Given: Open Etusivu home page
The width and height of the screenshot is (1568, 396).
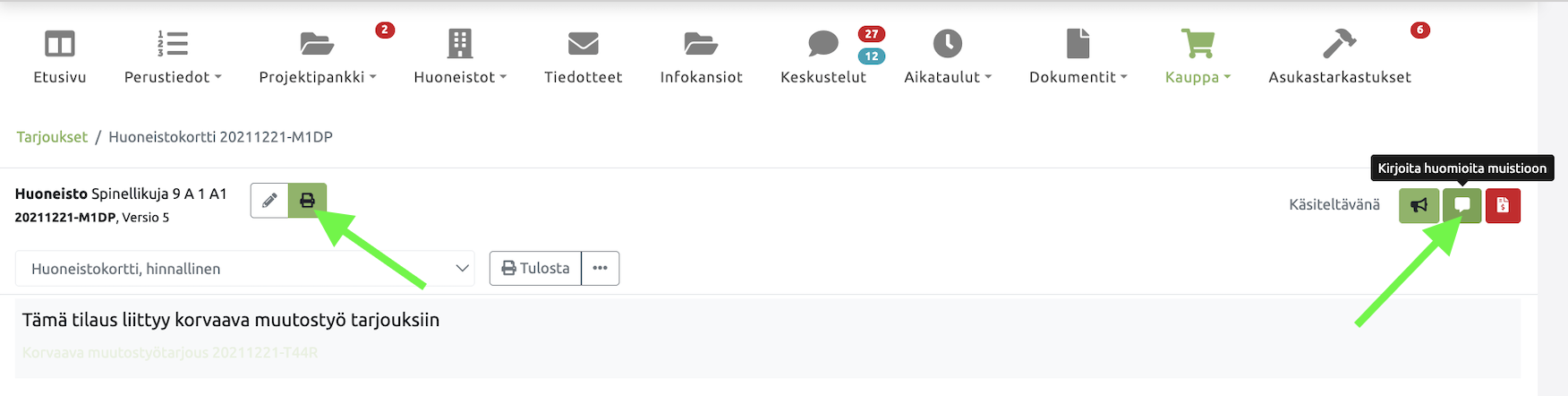Looking at the screenshot, I should 60,56.
